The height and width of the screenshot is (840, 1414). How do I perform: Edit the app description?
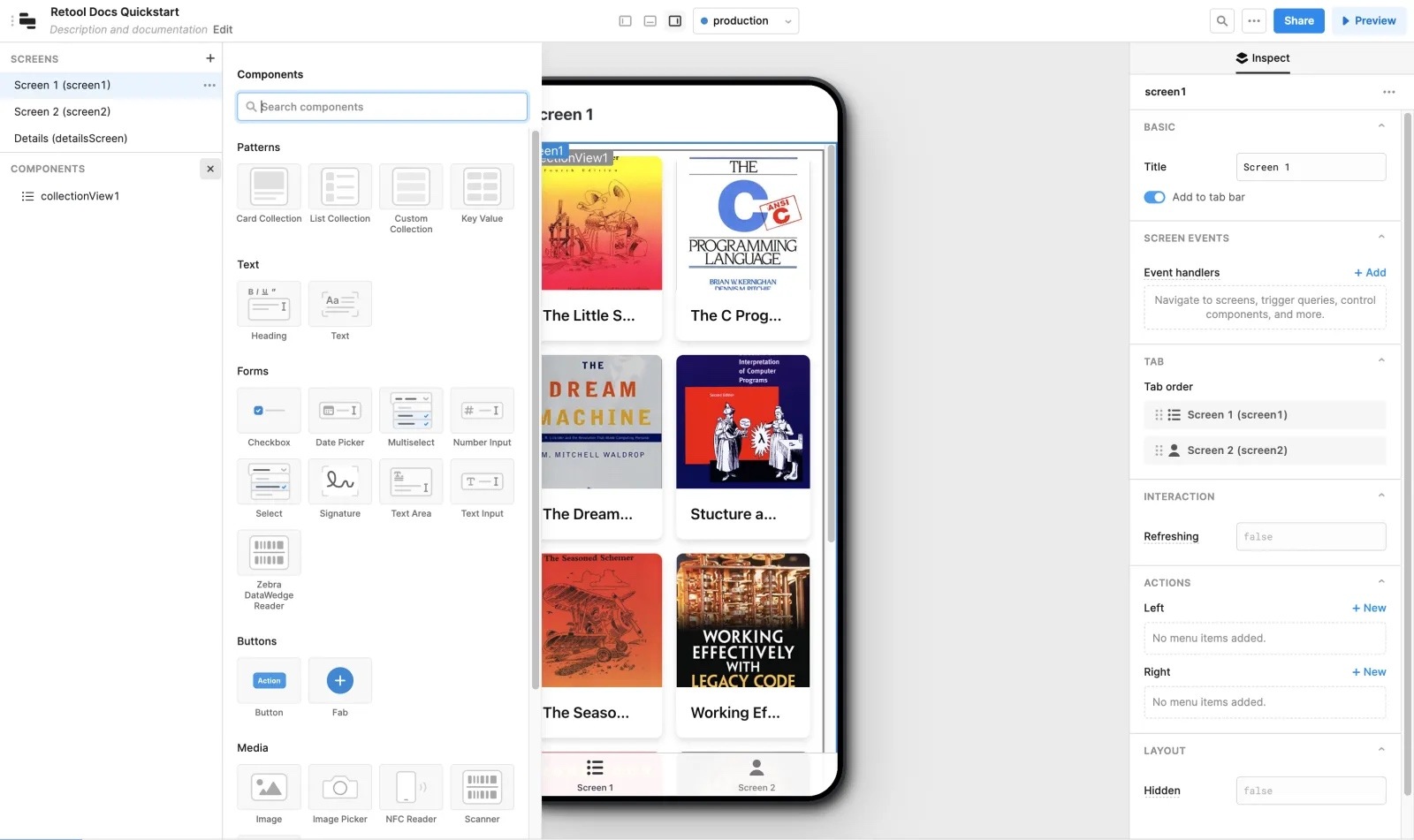point(223,29)
